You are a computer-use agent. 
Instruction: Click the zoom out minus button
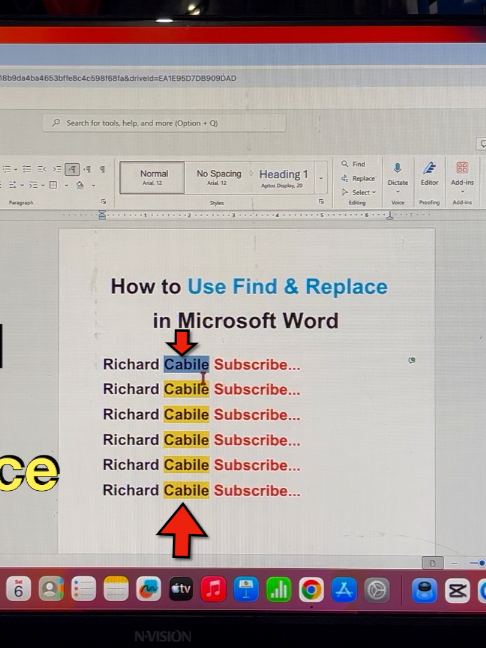point(455,563)
